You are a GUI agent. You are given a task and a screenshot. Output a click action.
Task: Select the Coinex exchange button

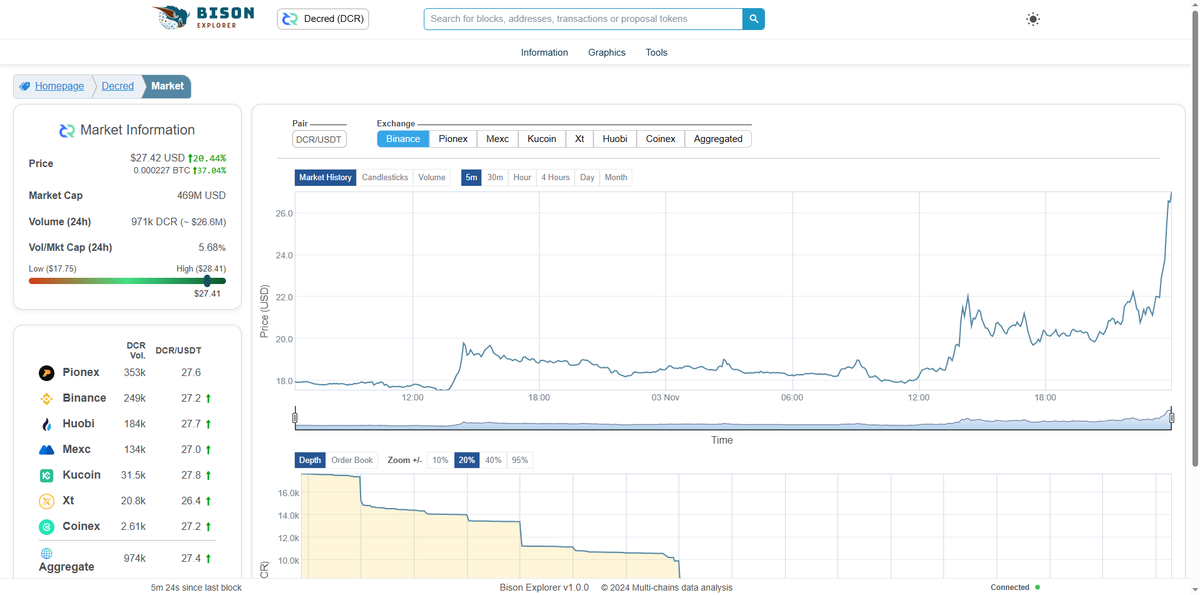661,139
